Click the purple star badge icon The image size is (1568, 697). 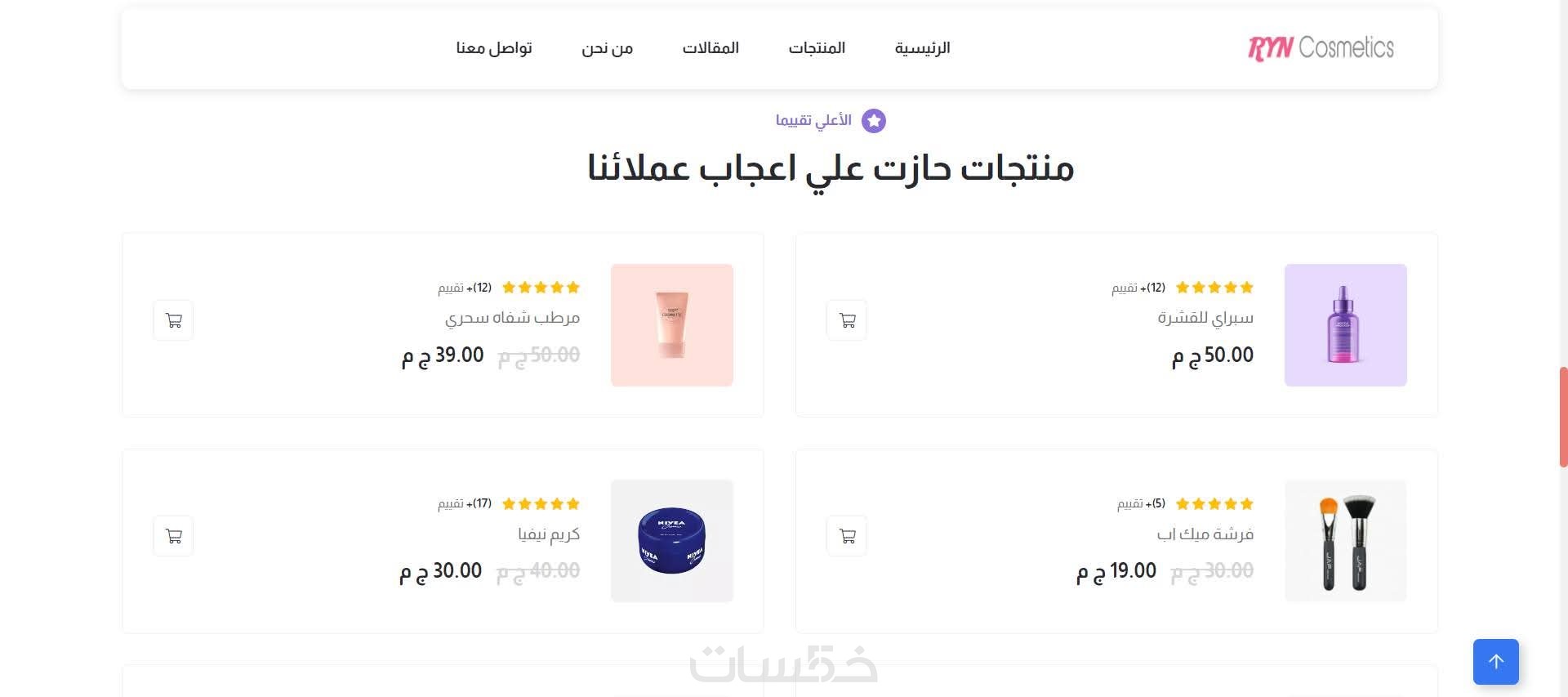[x=874, y=121]
